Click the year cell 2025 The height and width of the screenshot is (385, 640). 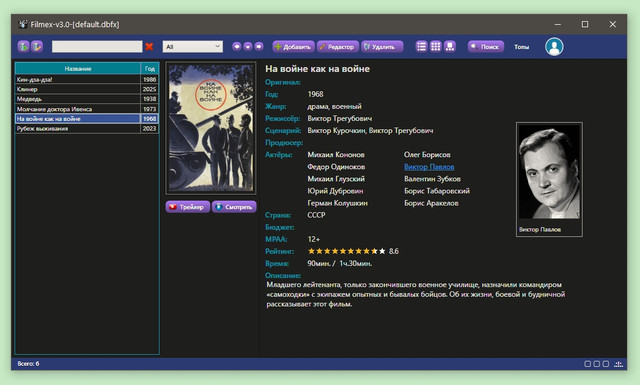[x=150, y=89]
